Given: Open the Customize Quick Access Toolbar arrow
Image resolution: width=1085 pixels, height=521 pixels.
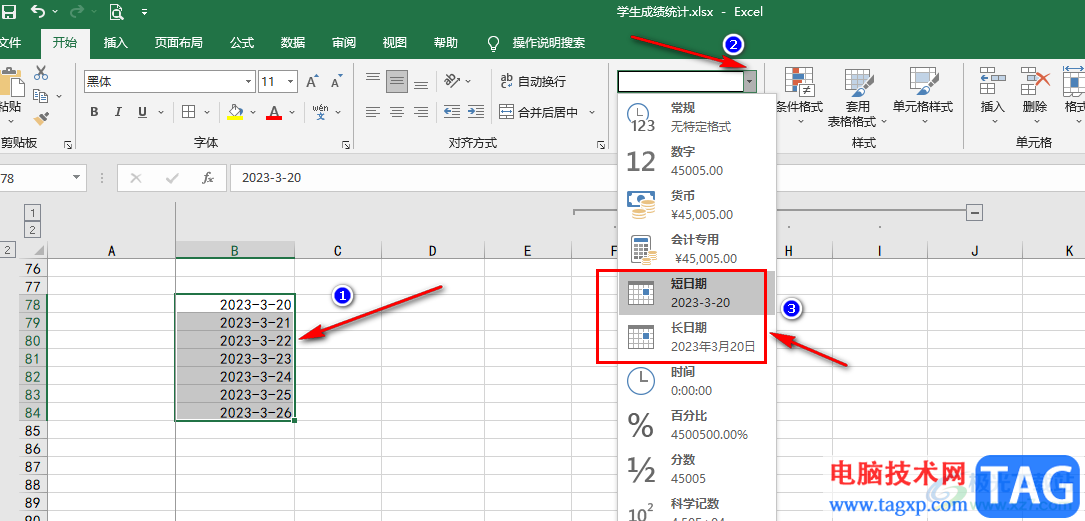Looking at the screenshot, I should (144, 12).
